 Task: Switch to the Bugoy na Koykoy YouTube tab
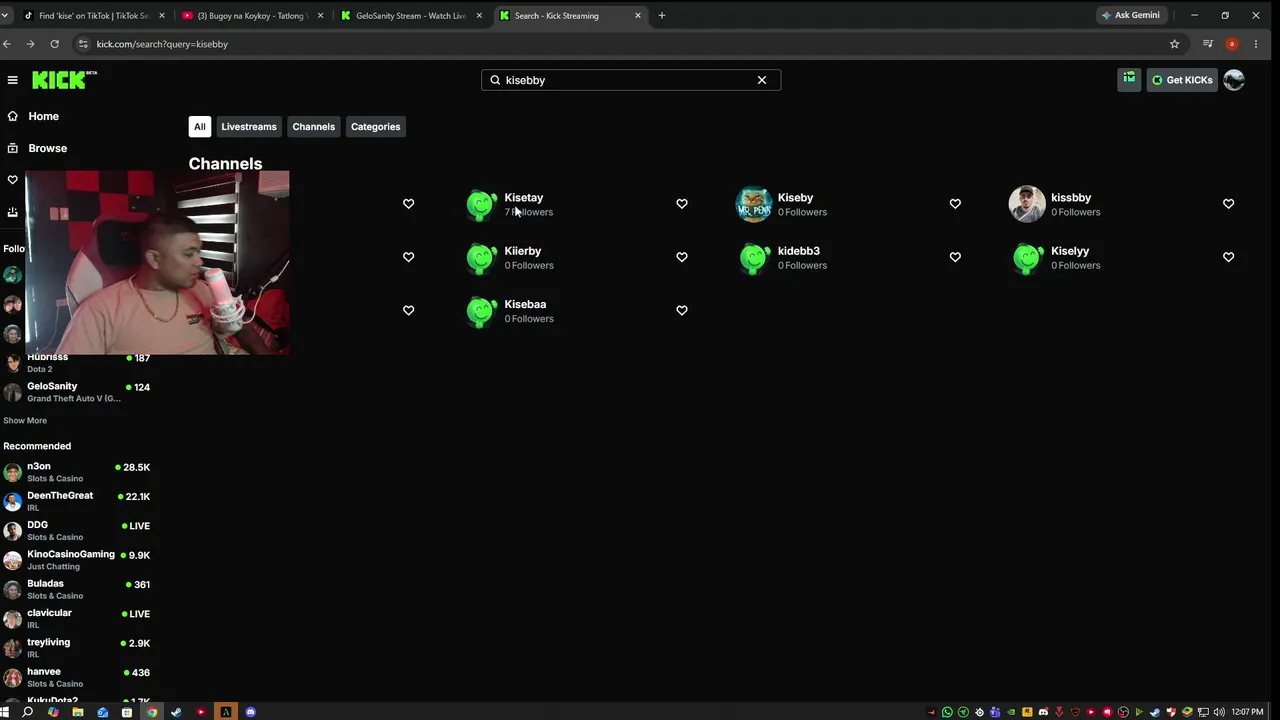coord(251,16)
